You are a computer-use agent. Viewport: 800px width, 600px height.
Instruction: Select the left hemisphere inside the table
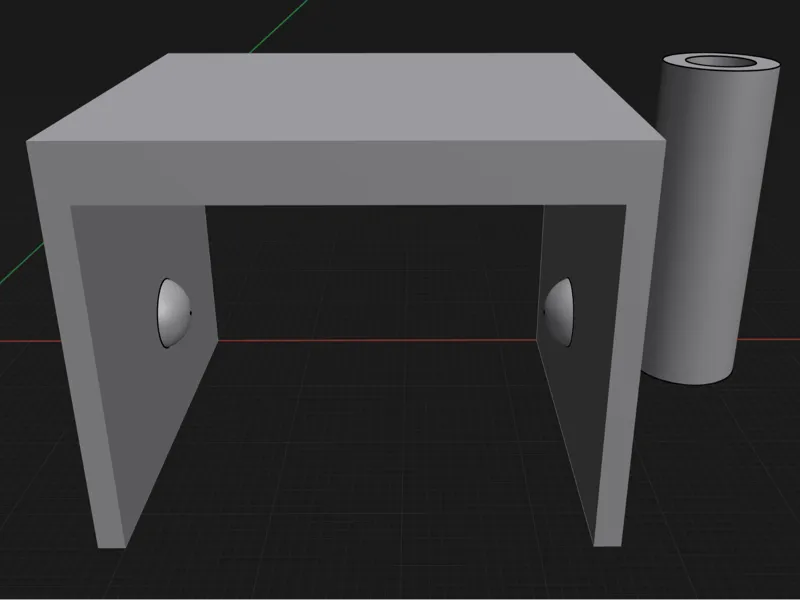pyautogui.click(x=174, y=313)
